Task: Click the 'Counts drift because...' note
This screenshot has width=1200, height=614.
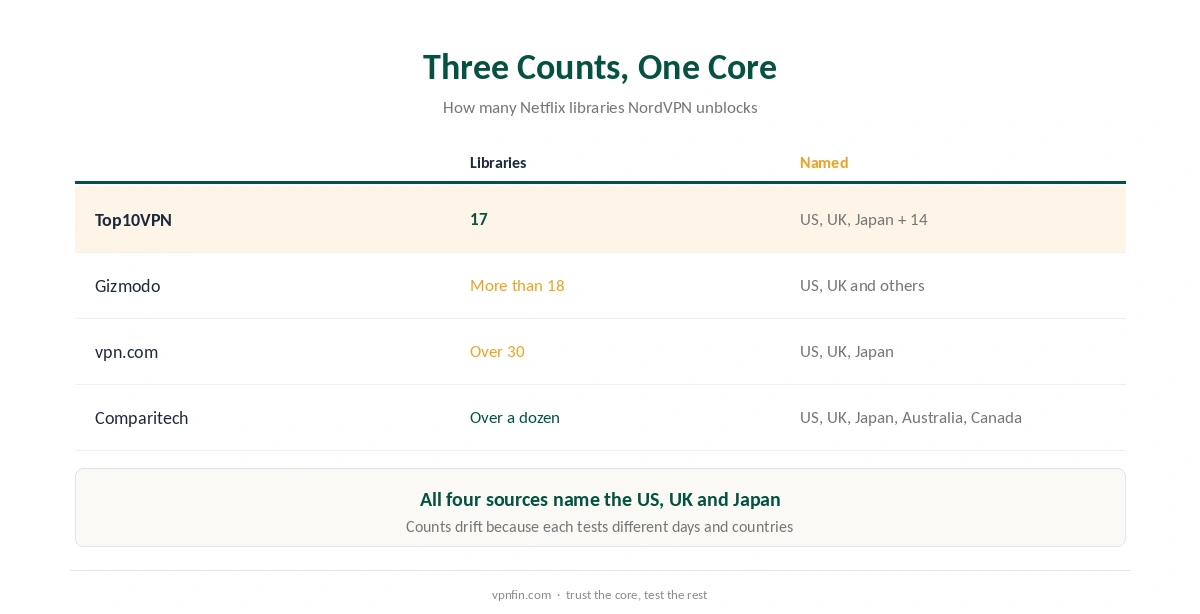Action: (x=600, y=526)
